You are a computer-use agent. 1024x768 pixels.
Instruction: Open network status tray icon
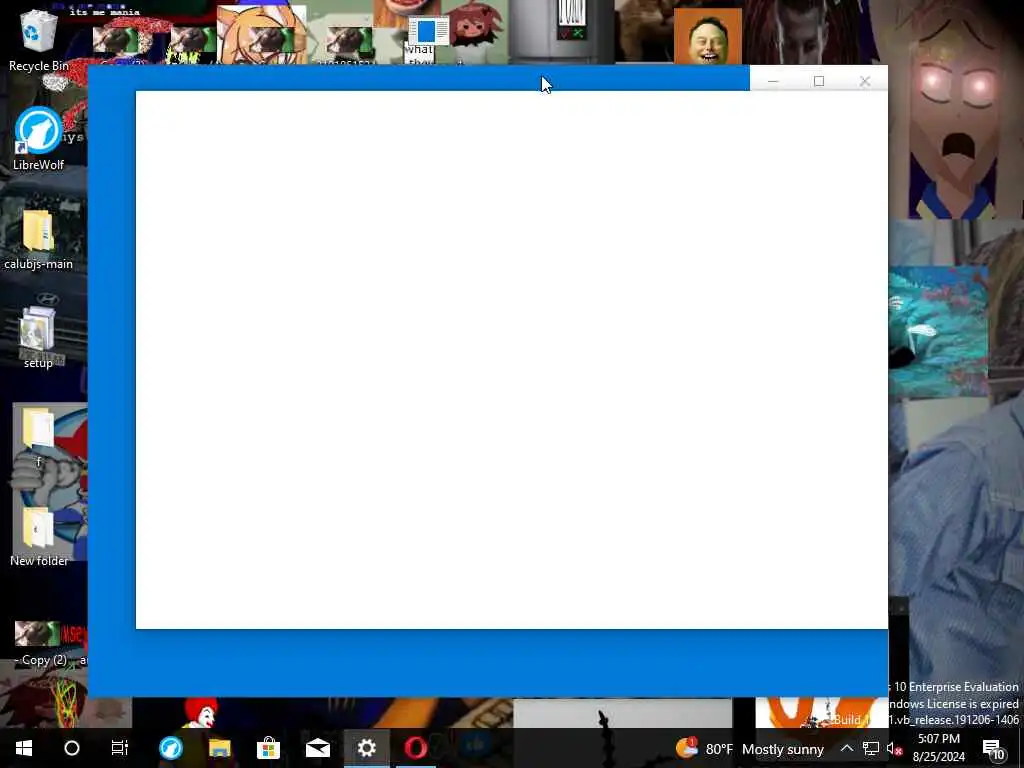tap(871, 748)
